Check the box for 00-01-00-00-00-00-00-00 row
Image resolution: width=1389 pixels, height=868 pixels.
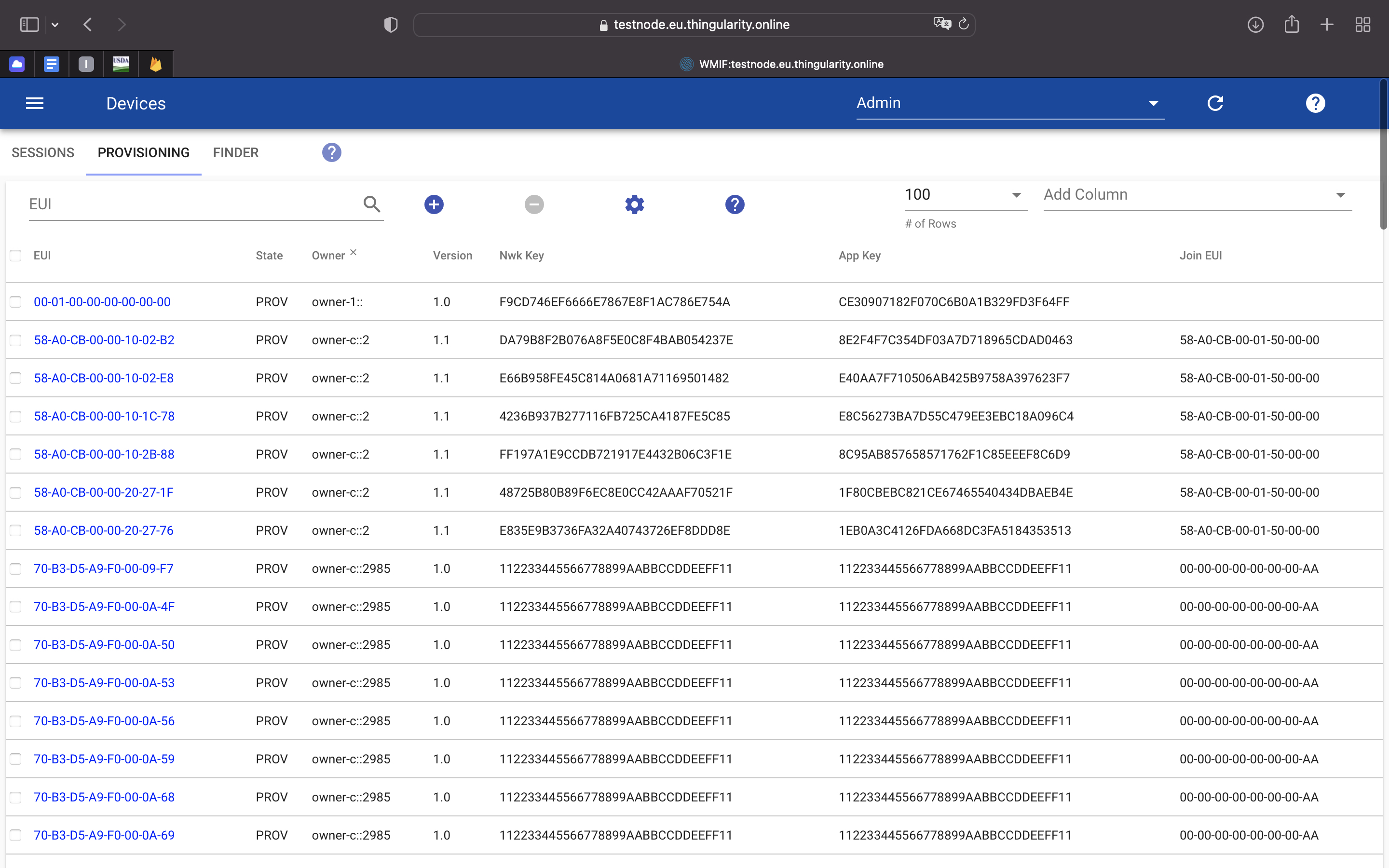click(15, 302)
